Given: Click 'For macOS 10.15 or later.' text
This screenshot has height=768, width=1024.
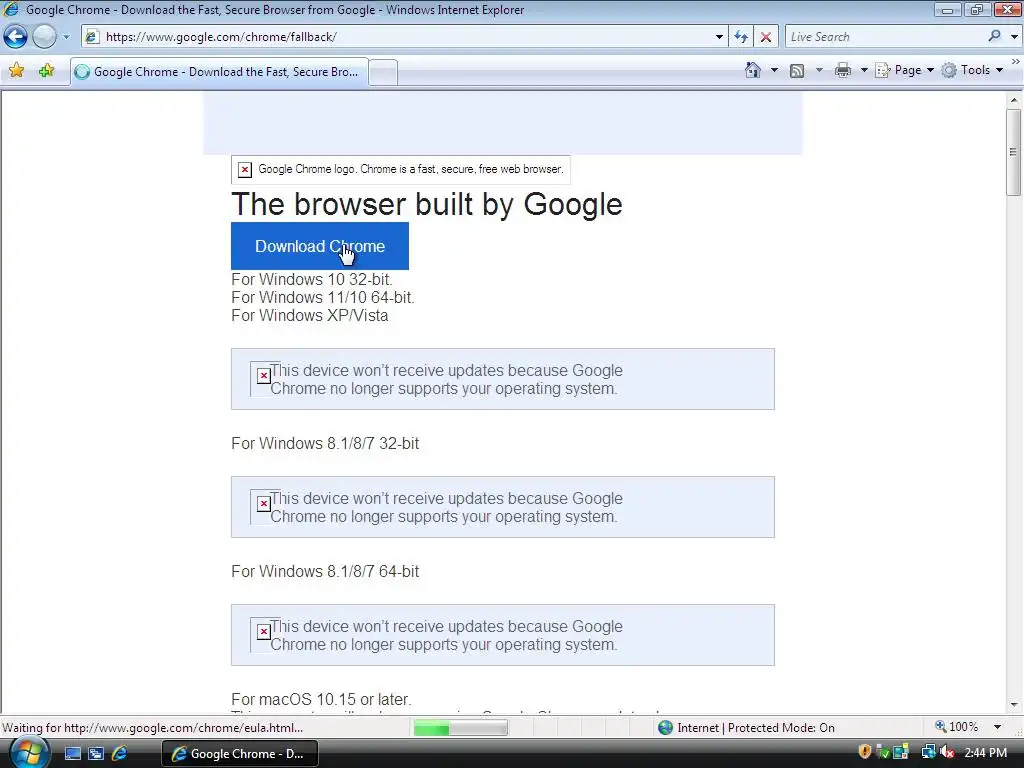Looking at the screenshot, I should click(x=321, y=699).
